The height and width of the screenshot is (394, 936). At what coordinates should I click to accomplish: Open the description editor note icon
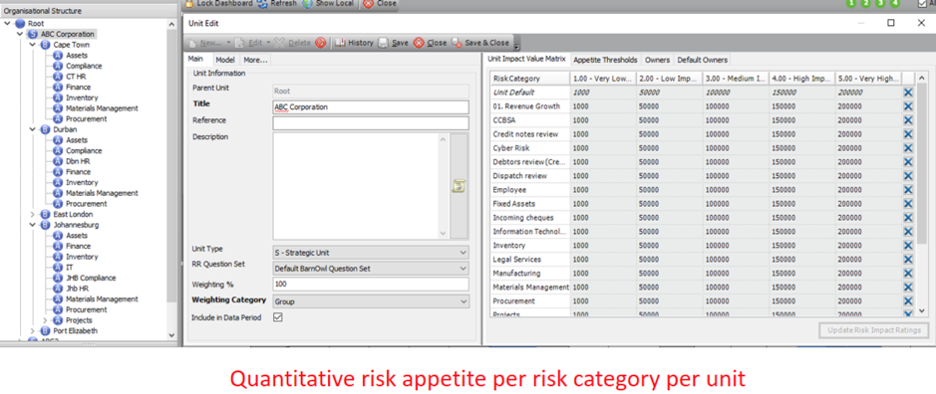(458, 186)
